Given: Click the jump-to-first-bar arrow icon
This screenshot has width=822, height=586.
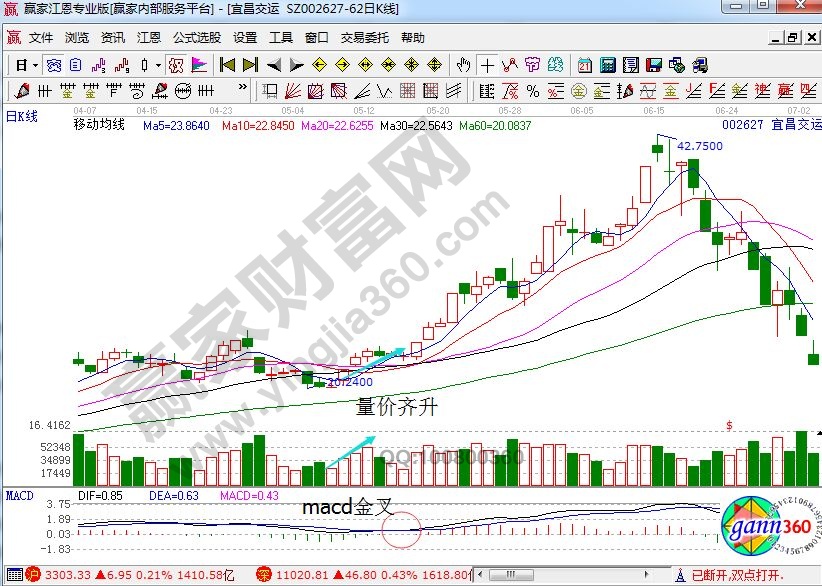Looking at the screenshot, I should [x=227, y=66].
